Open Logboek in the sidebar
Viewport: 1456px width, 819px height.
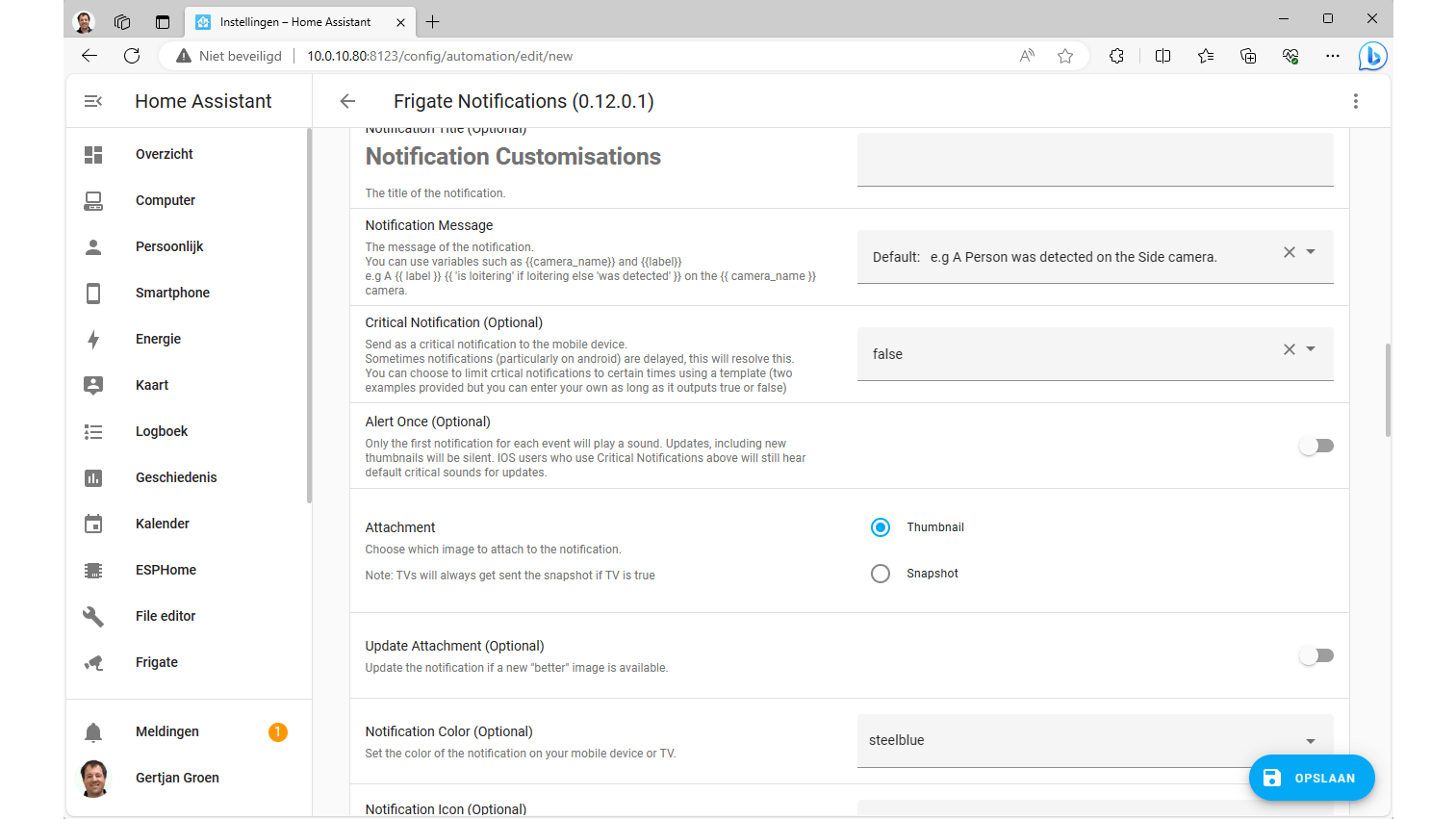(x=162, y=431)
